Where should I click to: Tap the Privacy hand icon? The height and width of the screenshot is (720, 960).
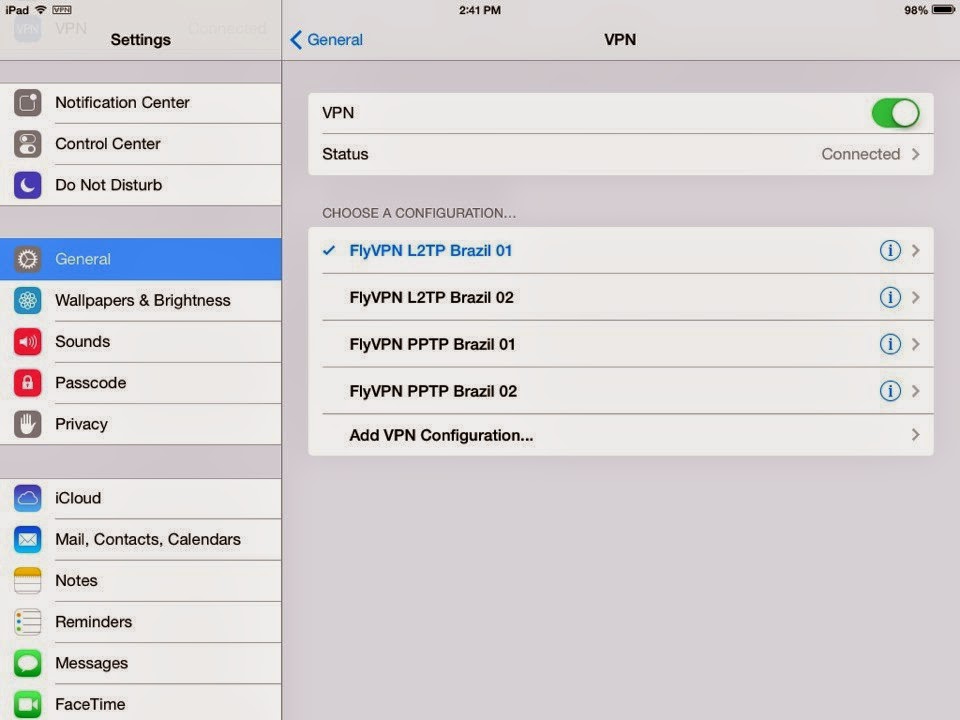pos(28,424)
